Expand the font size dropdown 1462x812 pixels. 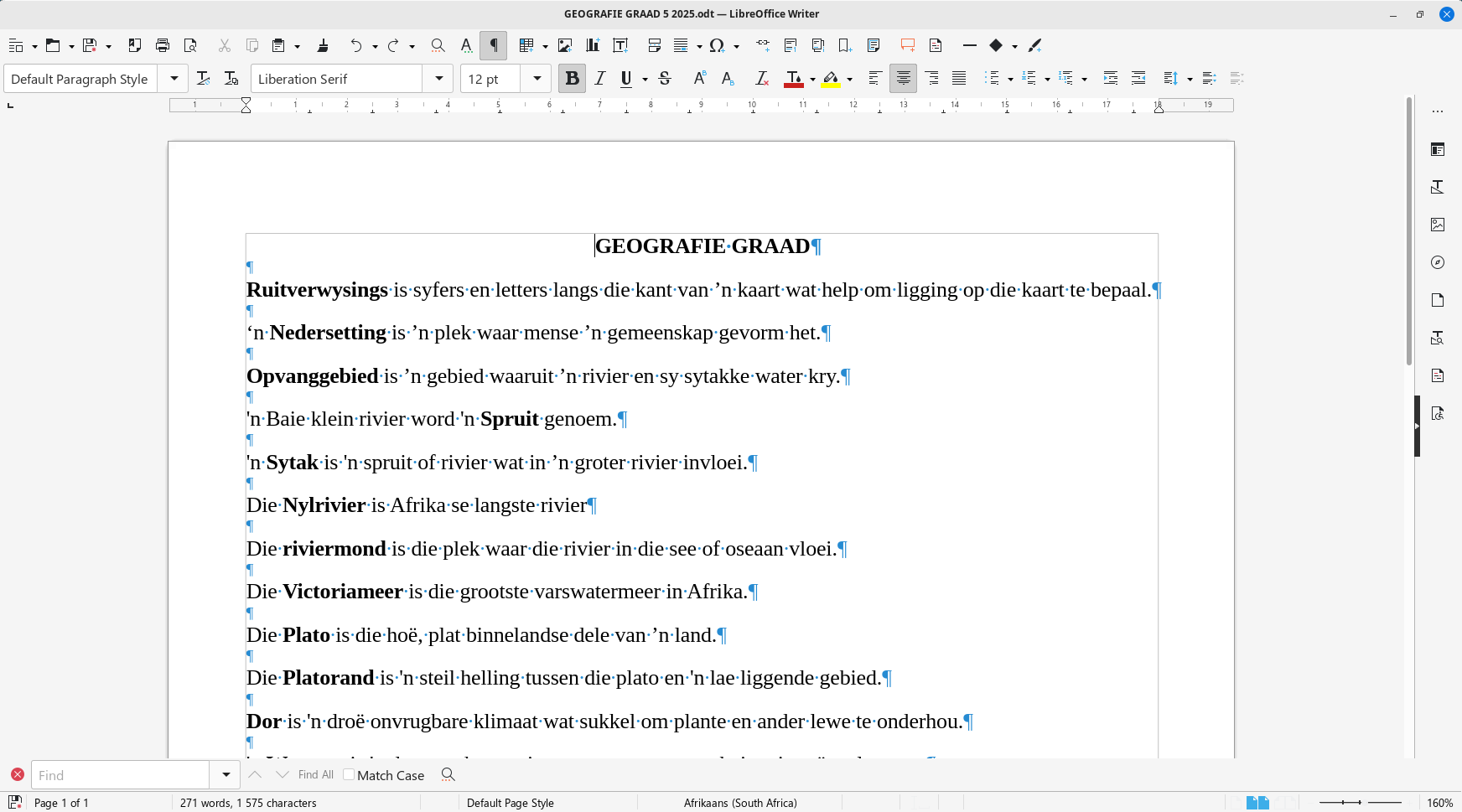point(537,79)
